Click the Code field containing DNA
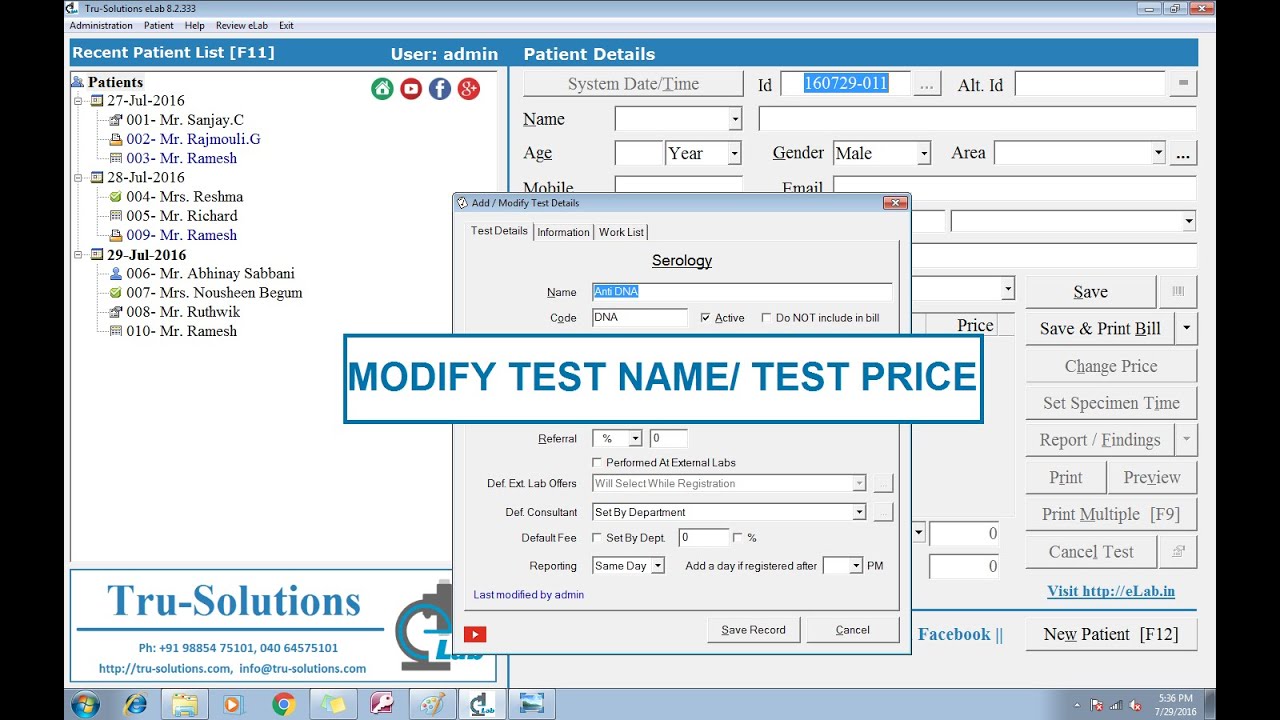This screenshot has height=720, width=1280. (640, 318)
